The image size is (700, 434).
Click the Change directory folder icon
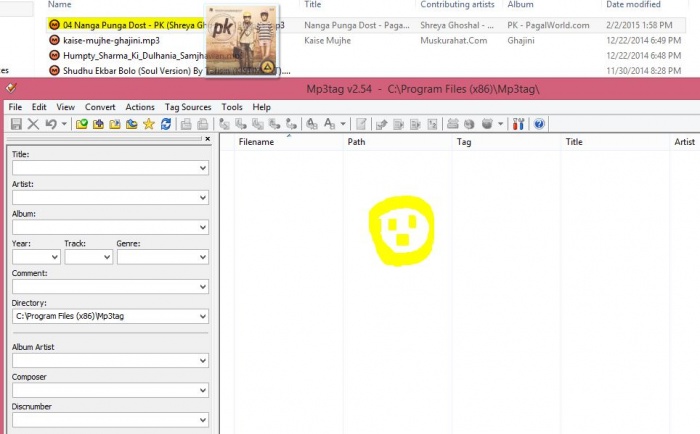pos(81,124)
